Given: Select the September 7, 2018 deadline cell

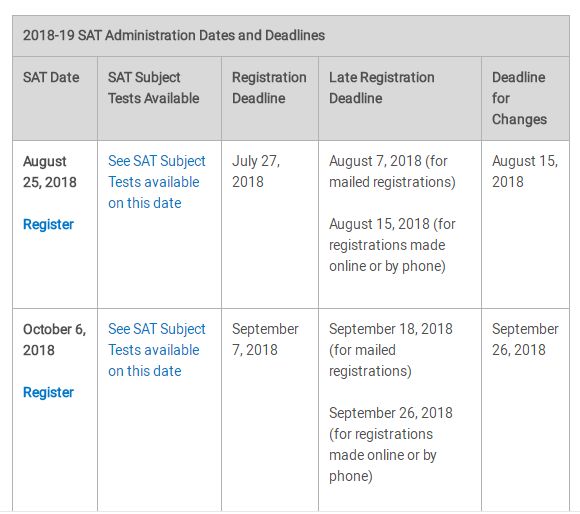Looking at the screenshot, I should click(265, 339).
